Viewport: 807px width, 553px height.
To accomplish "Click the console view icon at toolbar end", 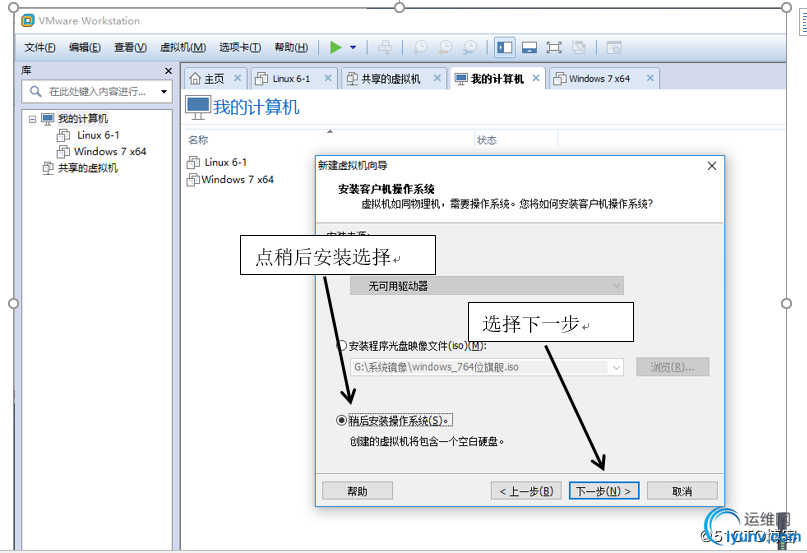I will pos(614,47).
